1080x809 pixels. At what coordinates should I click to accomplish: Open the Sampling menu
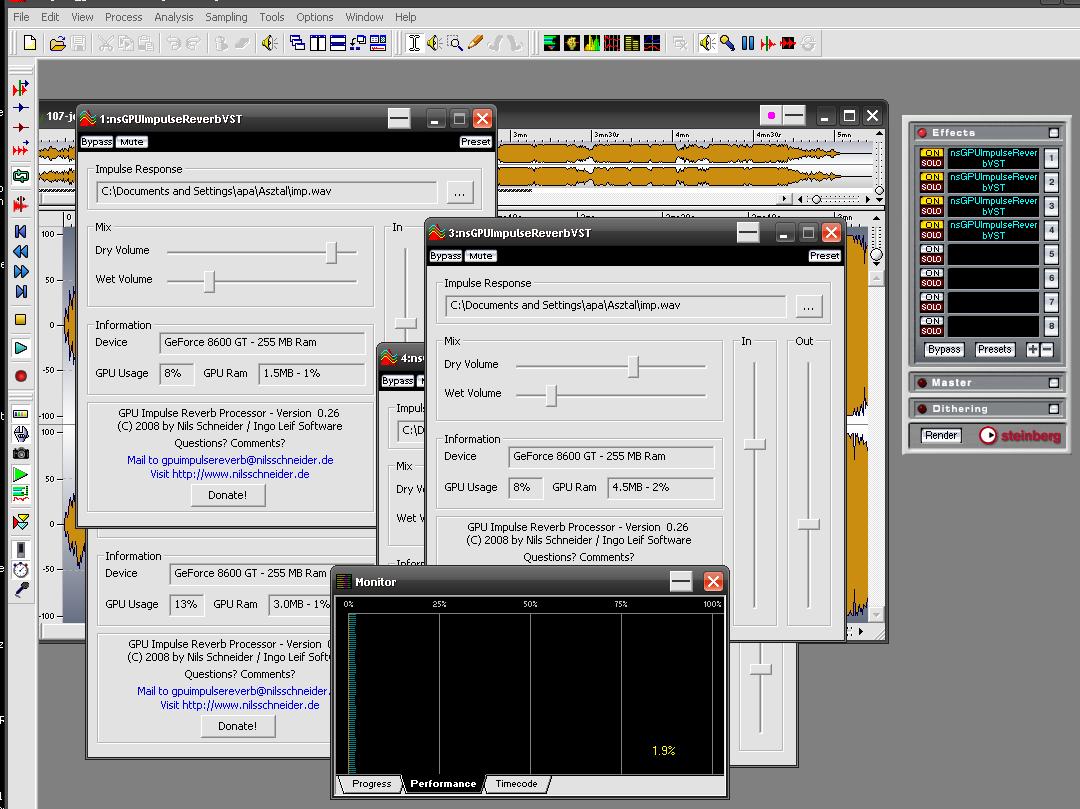coord(226,17)
